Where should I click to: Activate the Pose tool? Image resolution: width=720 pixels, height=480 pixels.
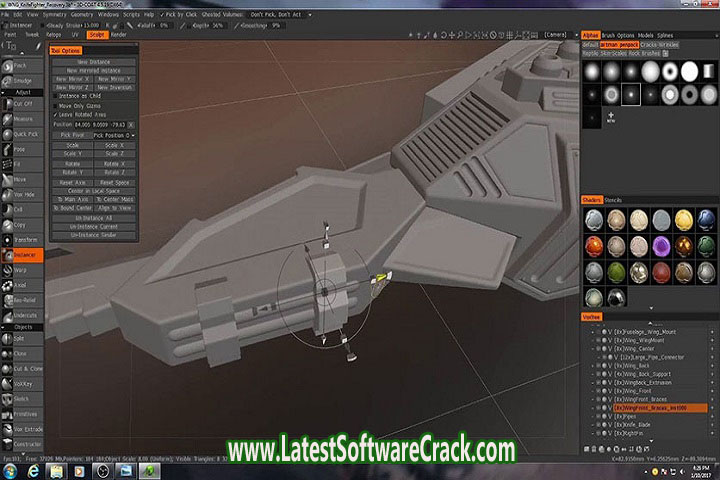click(x=20, y=148)
